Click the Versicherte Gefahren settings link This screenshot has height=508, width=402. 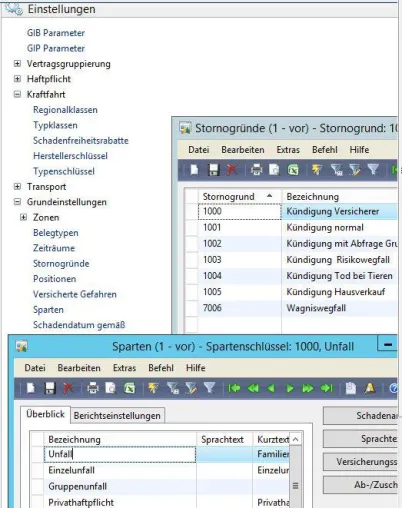click(75, 294)
